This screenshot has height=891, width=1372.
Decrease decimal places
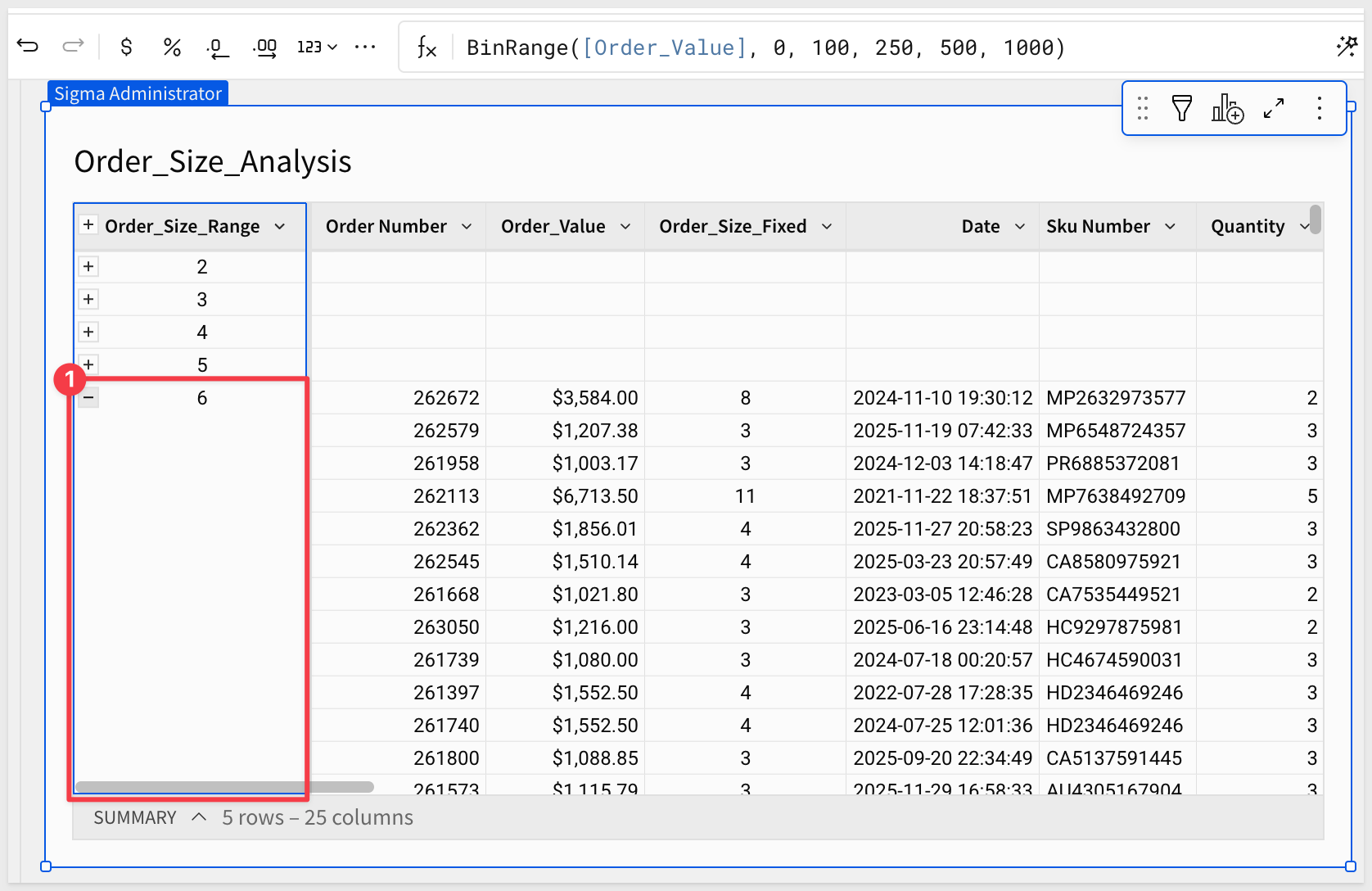217,47
